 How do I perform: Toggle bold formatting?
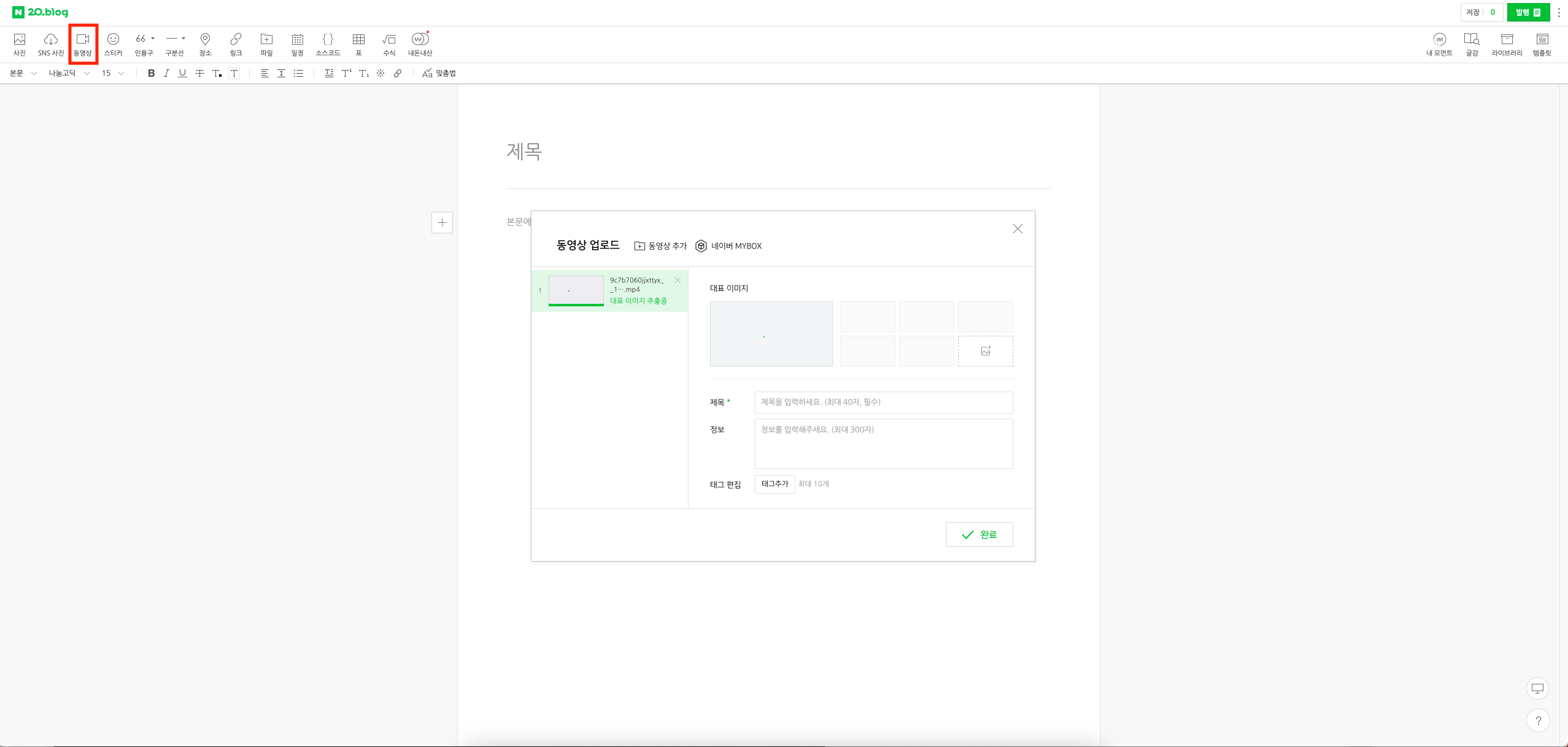point(151,73)
